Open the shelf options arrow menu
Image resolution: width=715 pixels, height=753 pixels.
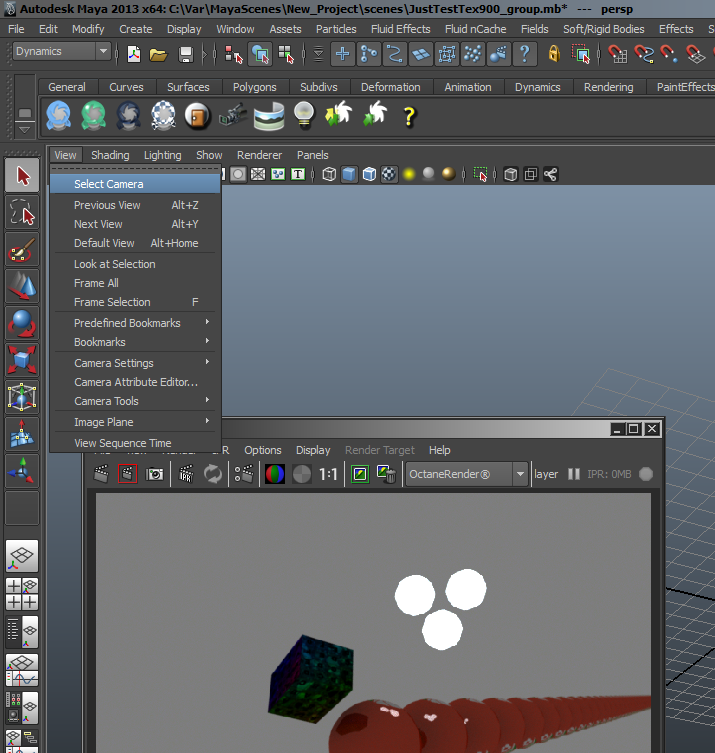pyautogui.click(x=24, y=130)
